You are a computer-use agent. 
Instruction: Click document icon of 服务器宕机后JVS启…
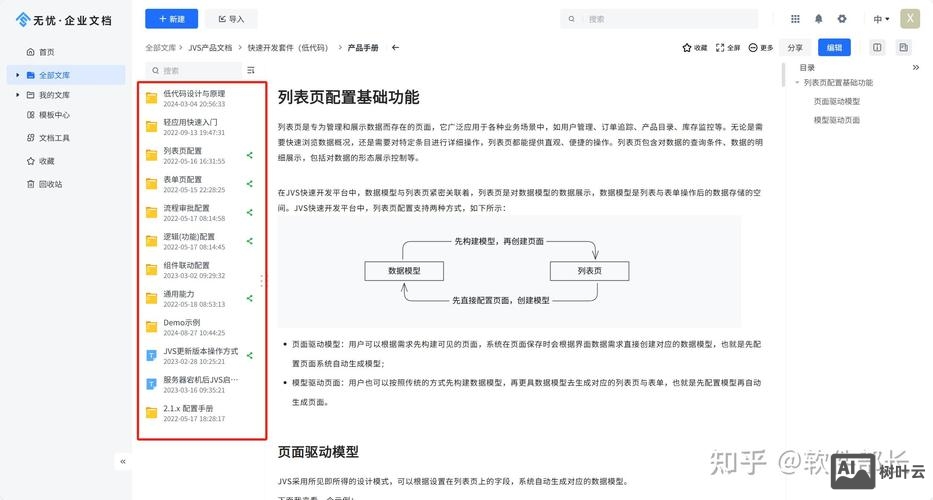coord(152,384)
